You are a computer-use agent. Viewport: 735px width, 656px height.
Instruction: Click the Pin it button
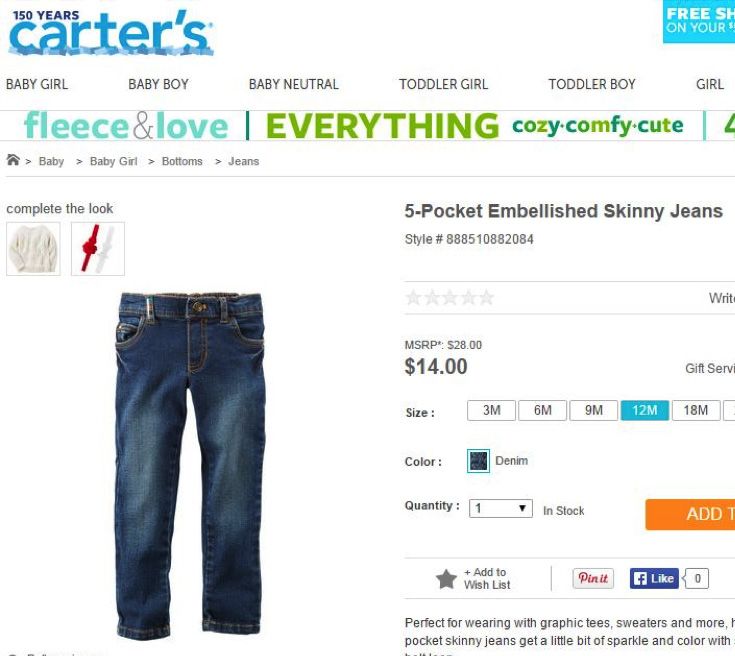tap(593, 578)
